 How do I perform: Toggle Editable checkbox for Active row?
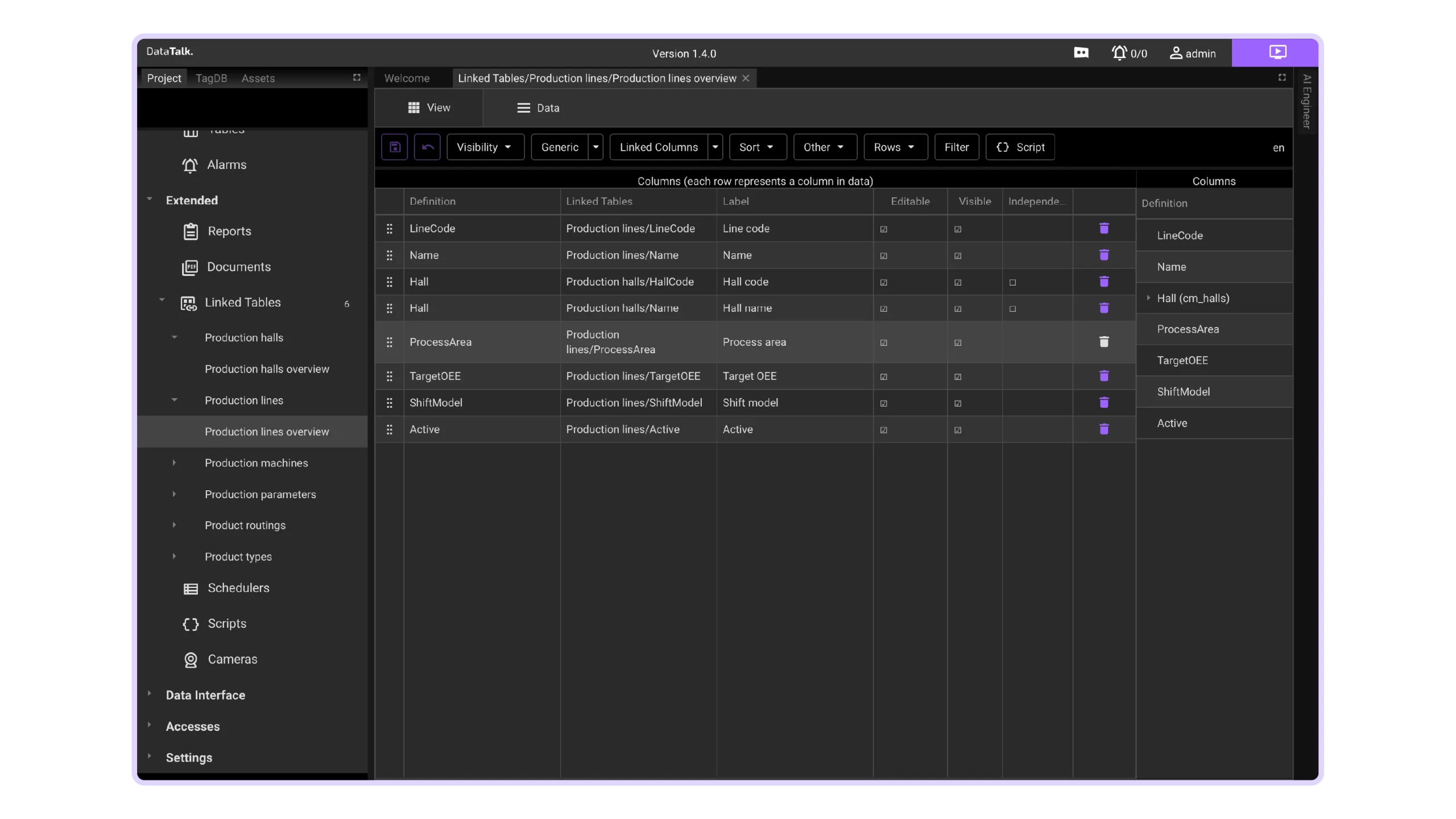tap(884, 430)
